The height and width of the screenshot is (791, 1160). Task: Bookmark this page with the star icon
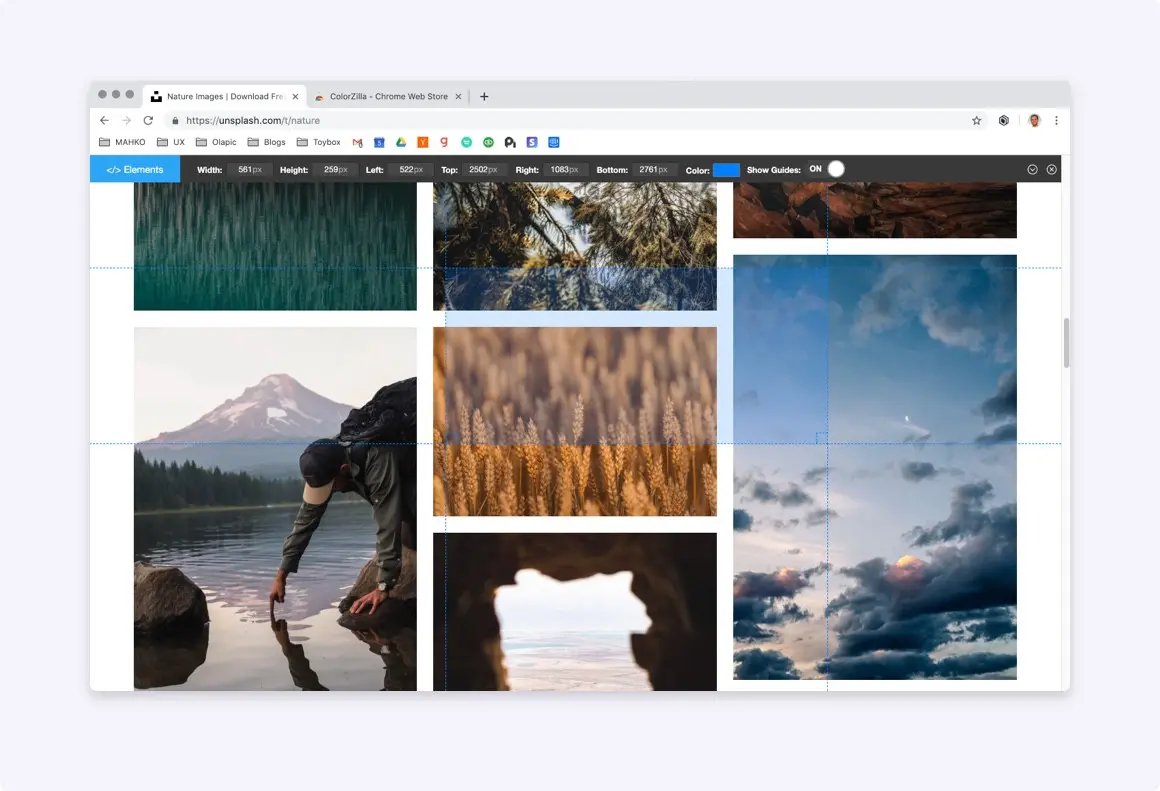click(977, 121)
